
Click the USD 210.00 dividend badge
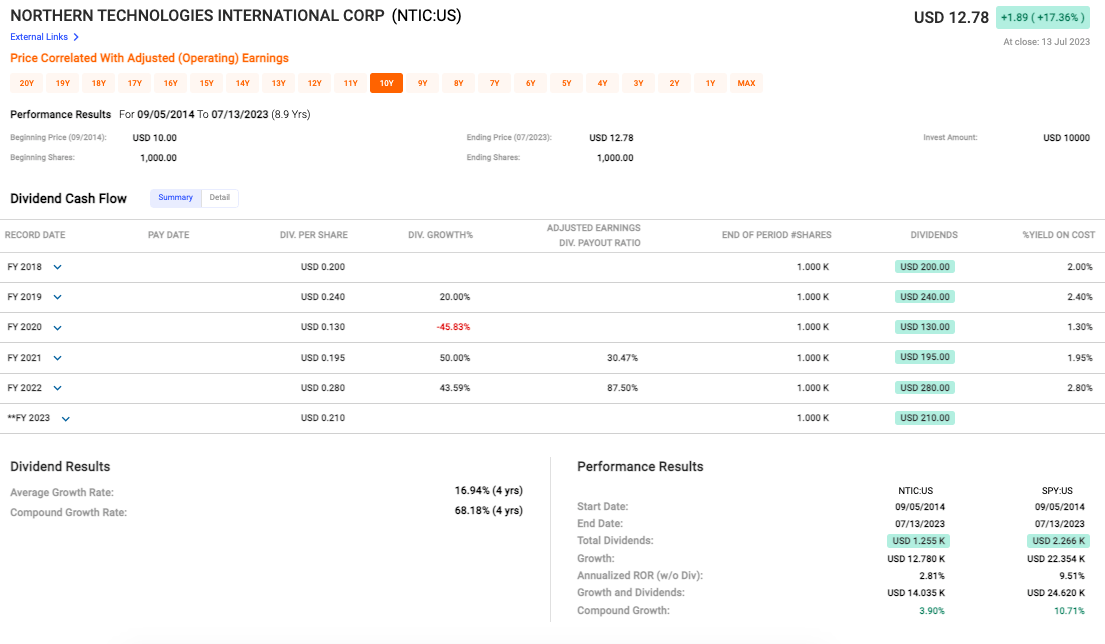(925, 418)
